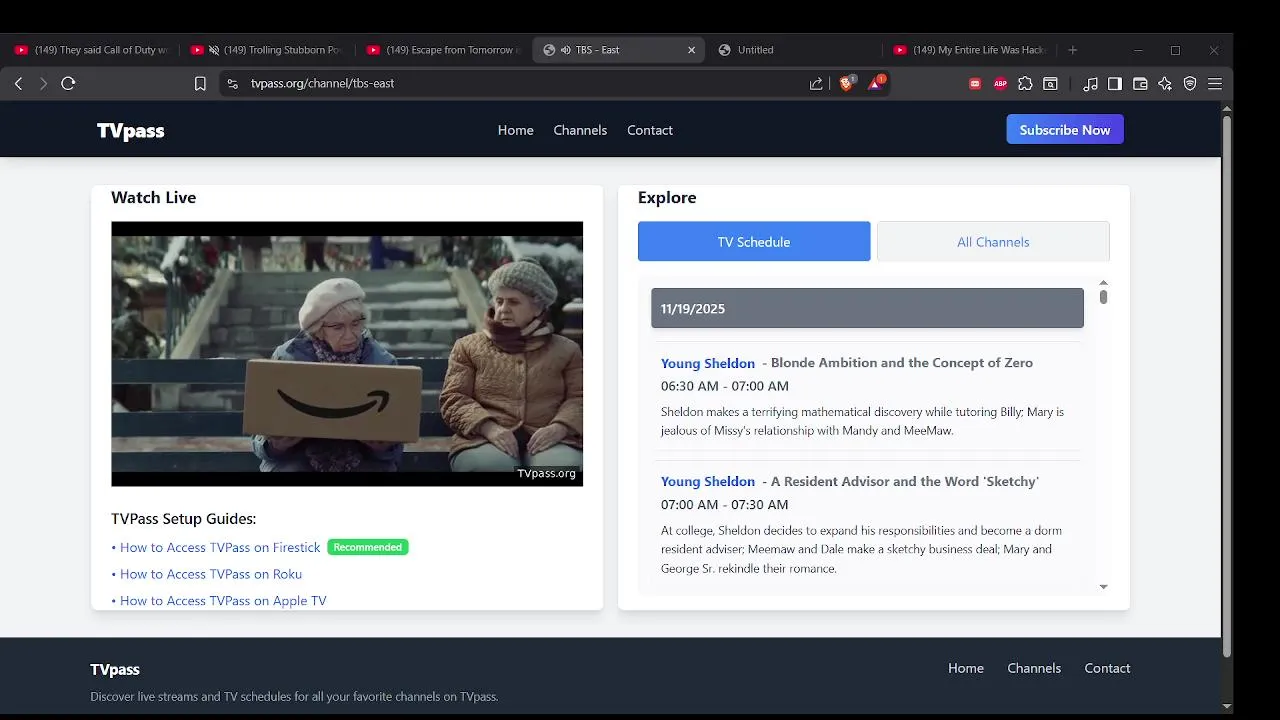The width and height of the screenshot is (1280, 720).
Task: Unmute the Trolling Stubborn tab speaker icon
Action: 213,50
